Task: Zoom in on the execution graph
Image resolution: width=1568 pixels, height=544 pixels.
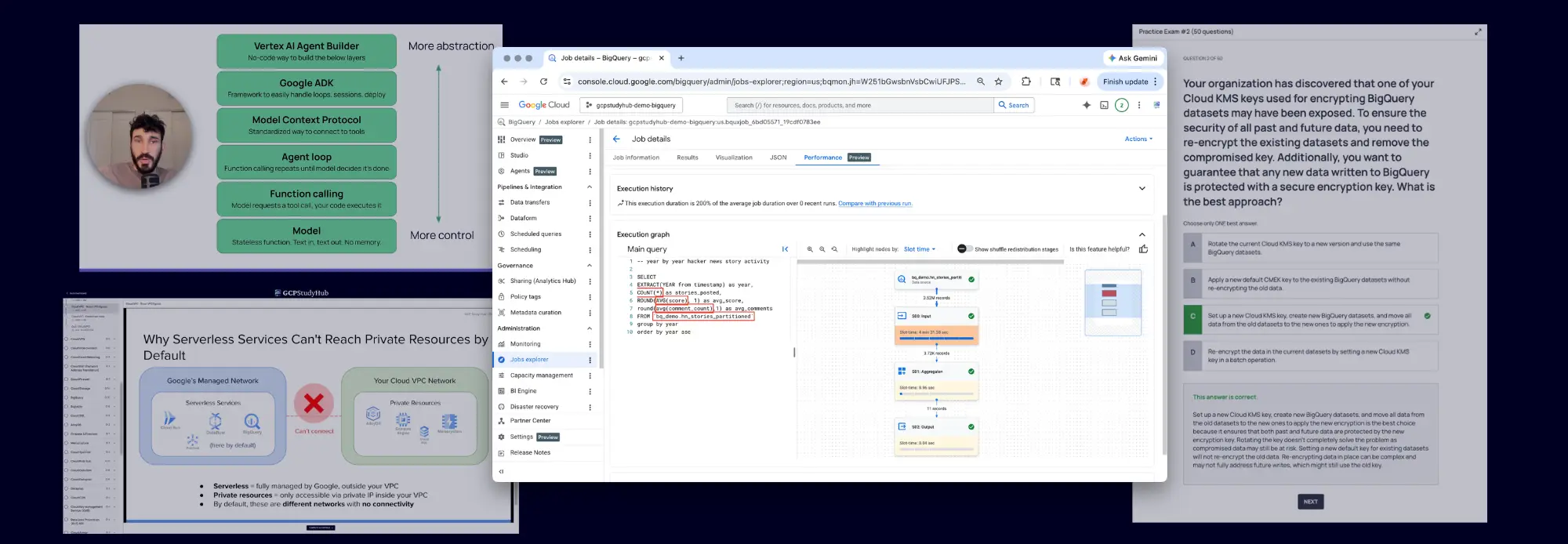Action: pos(810,249)
